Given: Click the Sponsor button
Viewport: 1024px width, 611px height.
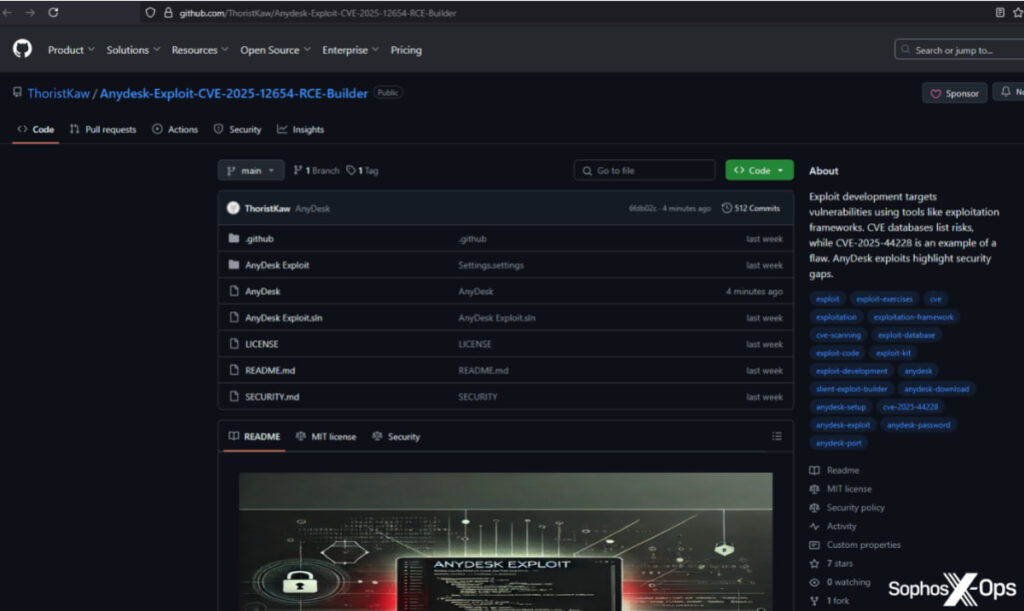Looking at the screenshot, I should coord(952,92).
